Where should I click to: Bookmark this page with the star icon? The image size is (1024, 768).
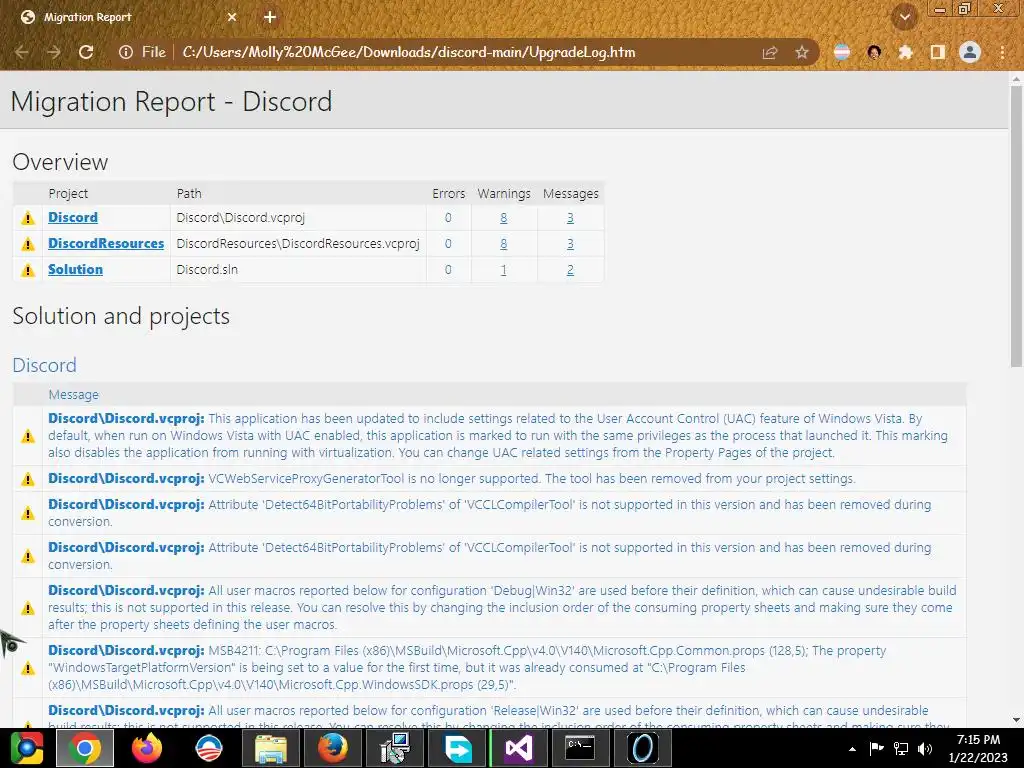[802, 52]
